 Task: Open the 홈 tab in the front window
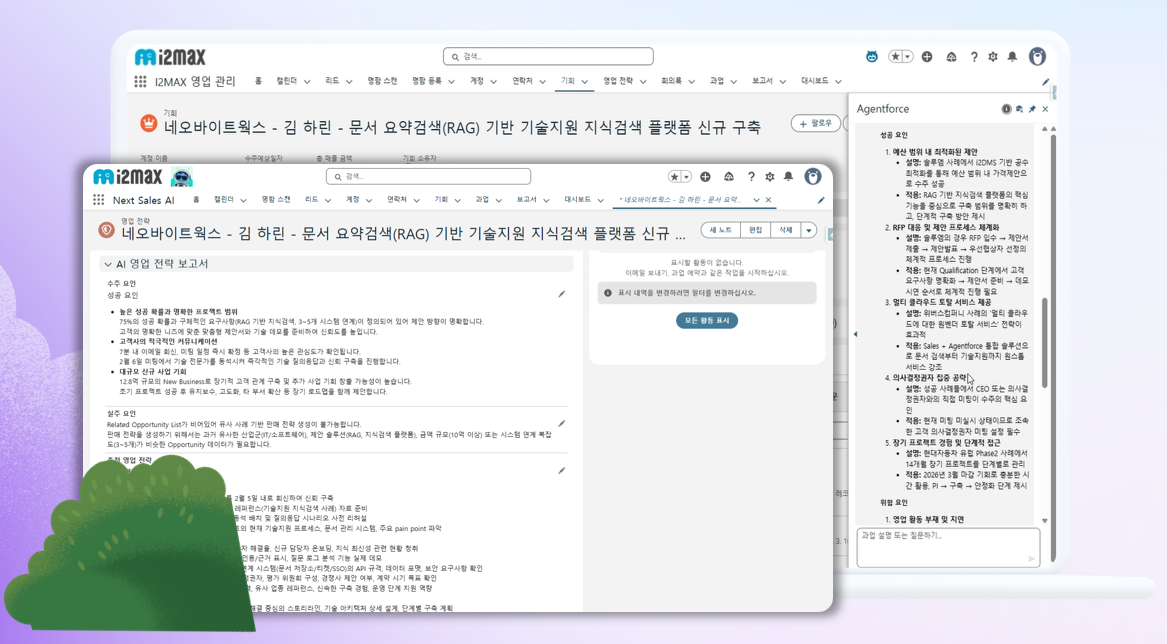point(196,200)
